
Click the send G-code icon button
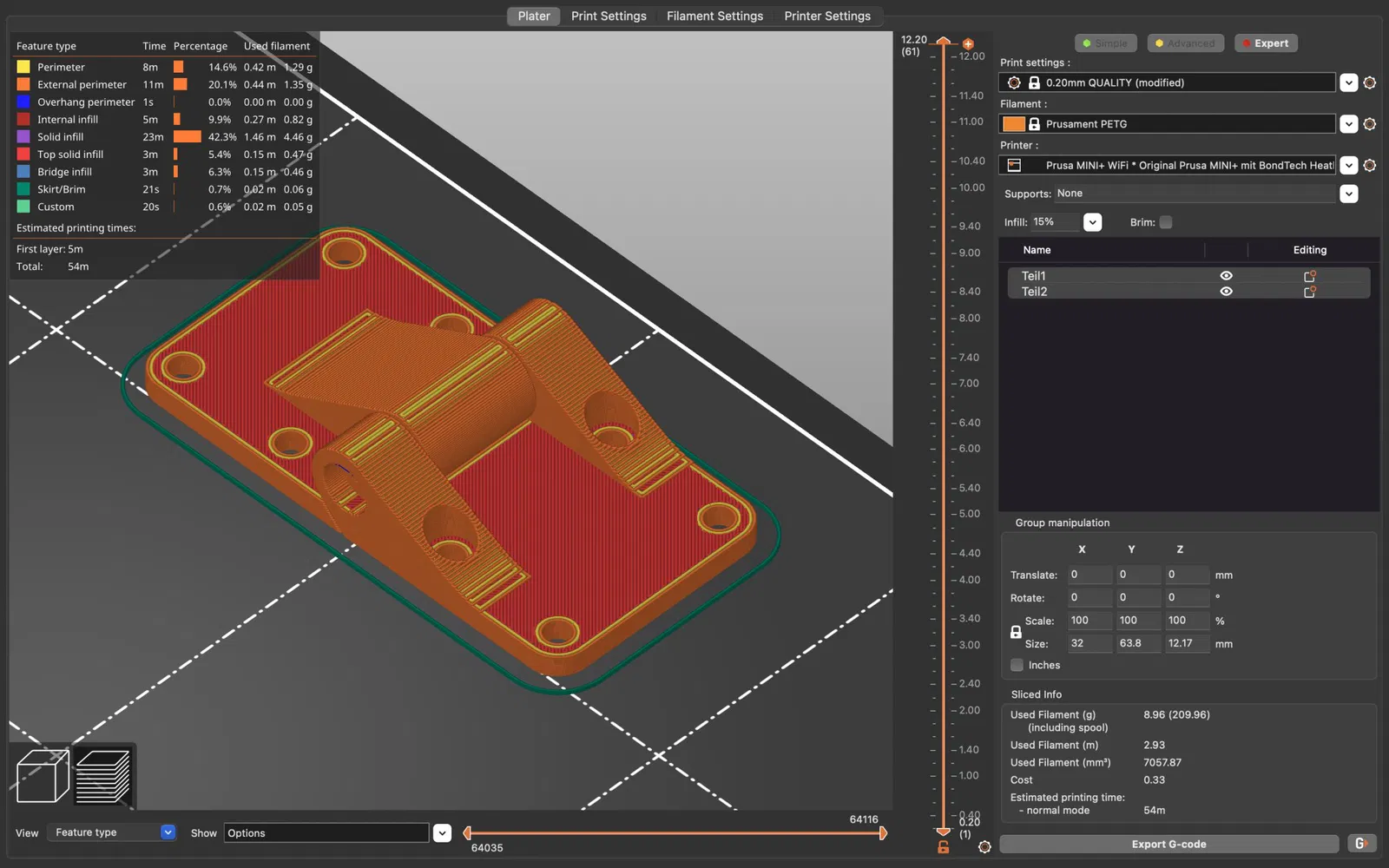pyautogui.click(x=1361, y=844)
